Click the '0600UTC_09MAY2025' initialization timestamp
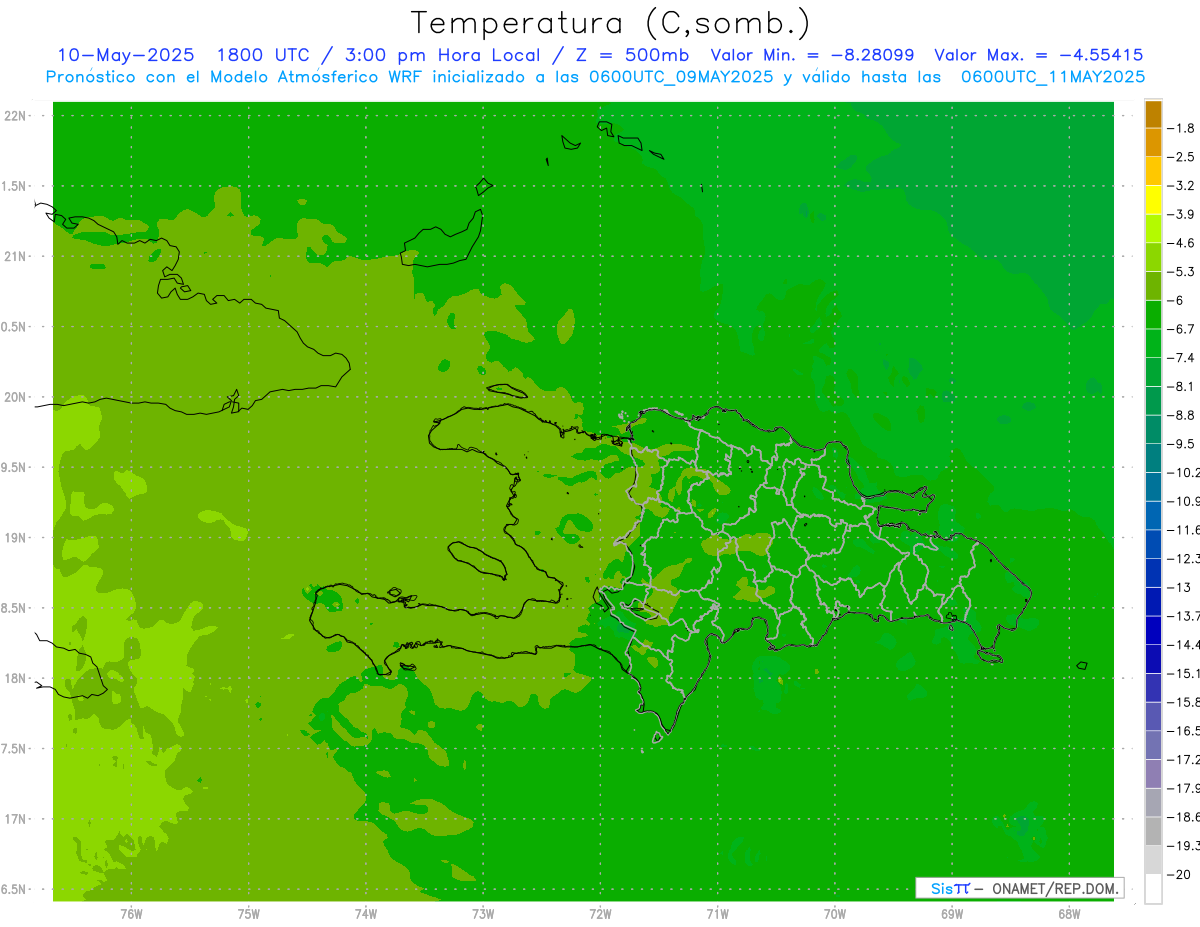Viewport: 1200px width, 927px height. [x=680, y=76]
